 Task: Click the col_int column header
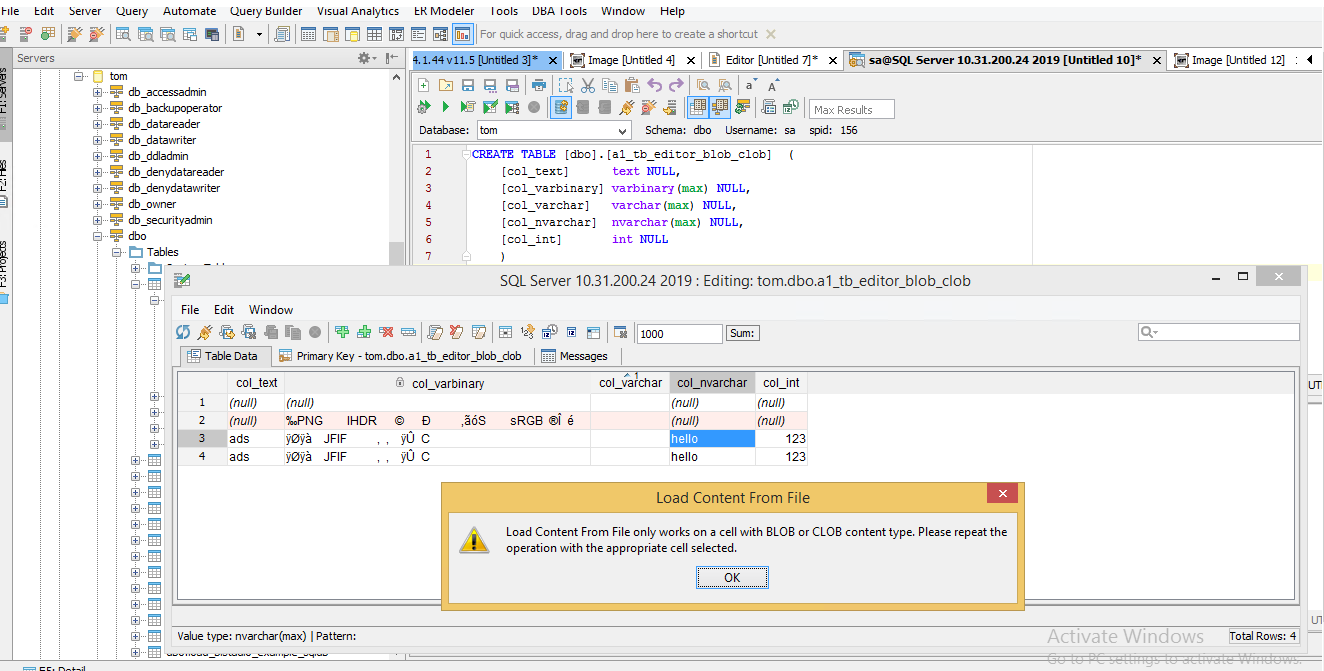click(x=781, y=383)
